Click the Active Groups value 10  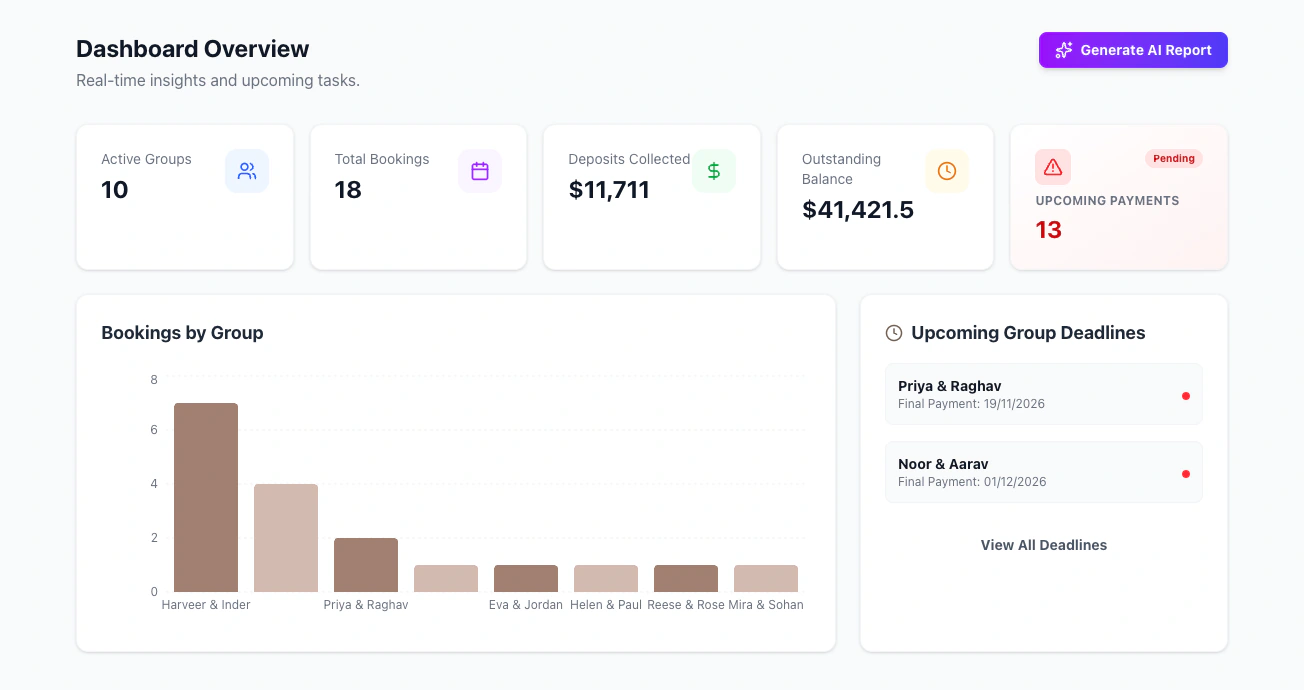pos(115,190)
